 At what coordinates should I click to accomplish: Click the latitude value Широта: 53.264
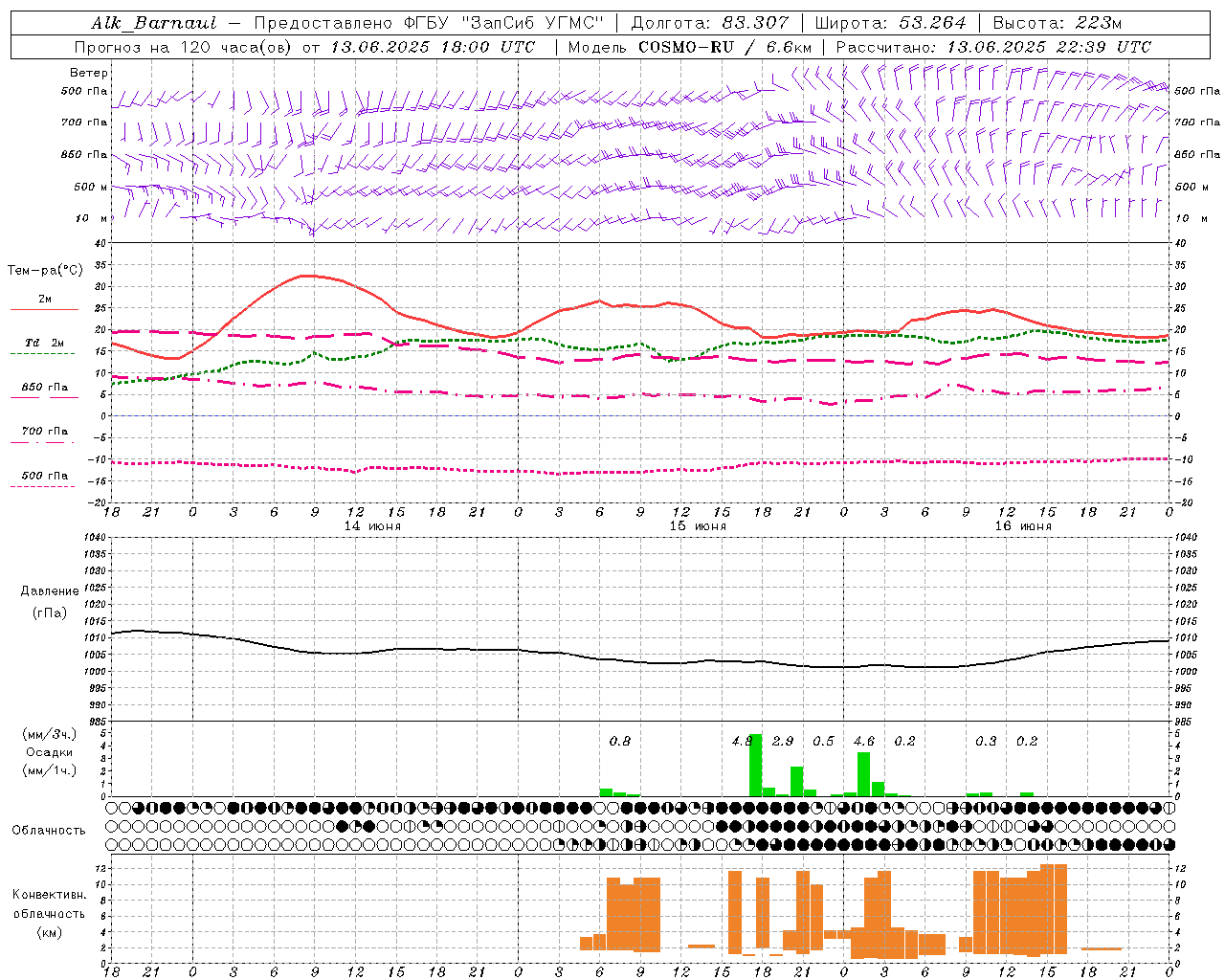[x=890, y=23]
